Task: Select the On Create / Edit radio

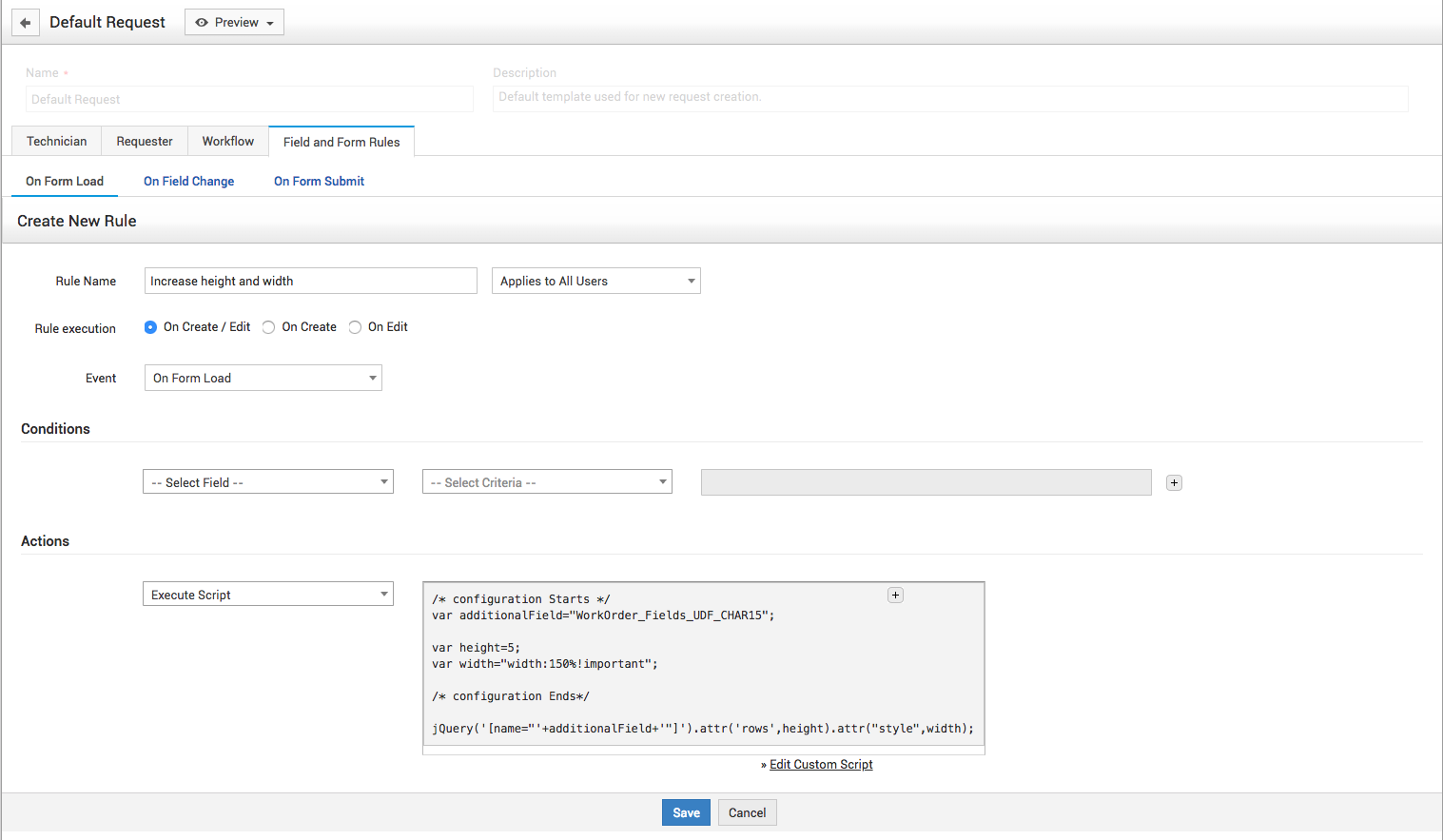Action: pos(150,327)
